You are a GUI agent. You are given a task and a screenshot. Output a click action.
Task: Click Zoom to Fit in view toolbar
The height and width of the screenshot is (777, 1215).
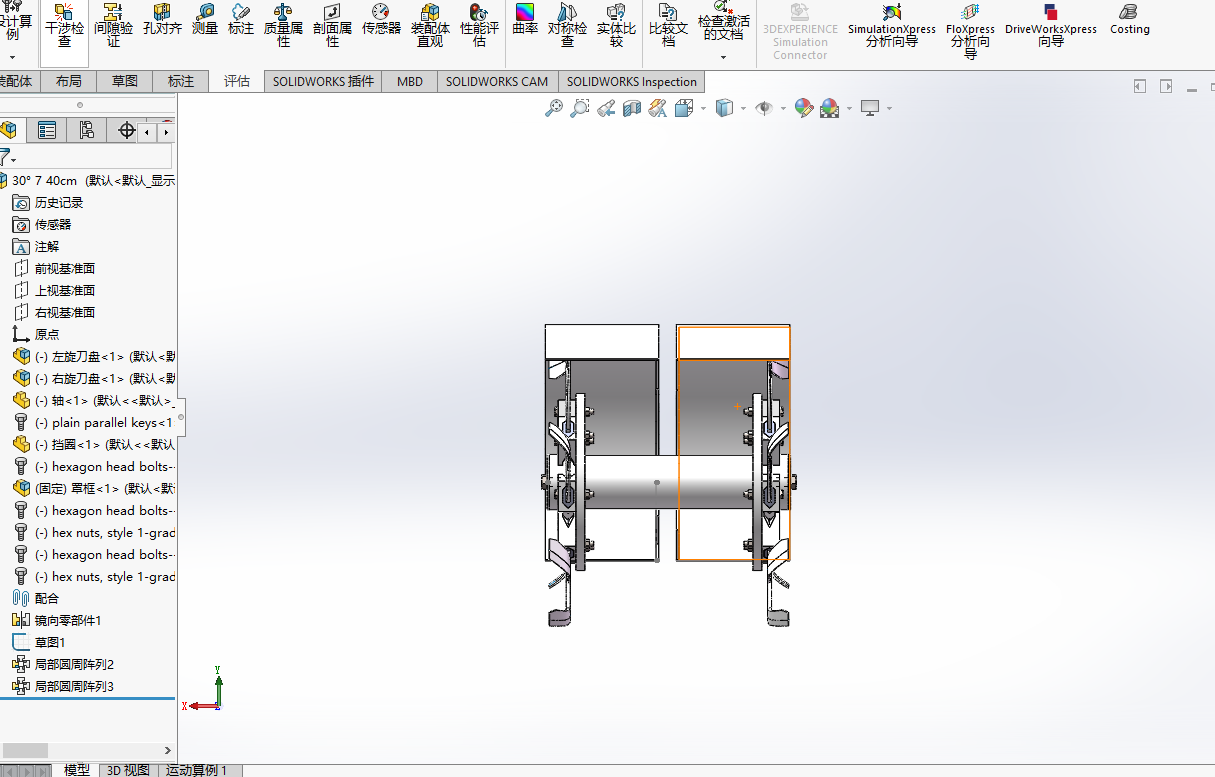554,108
